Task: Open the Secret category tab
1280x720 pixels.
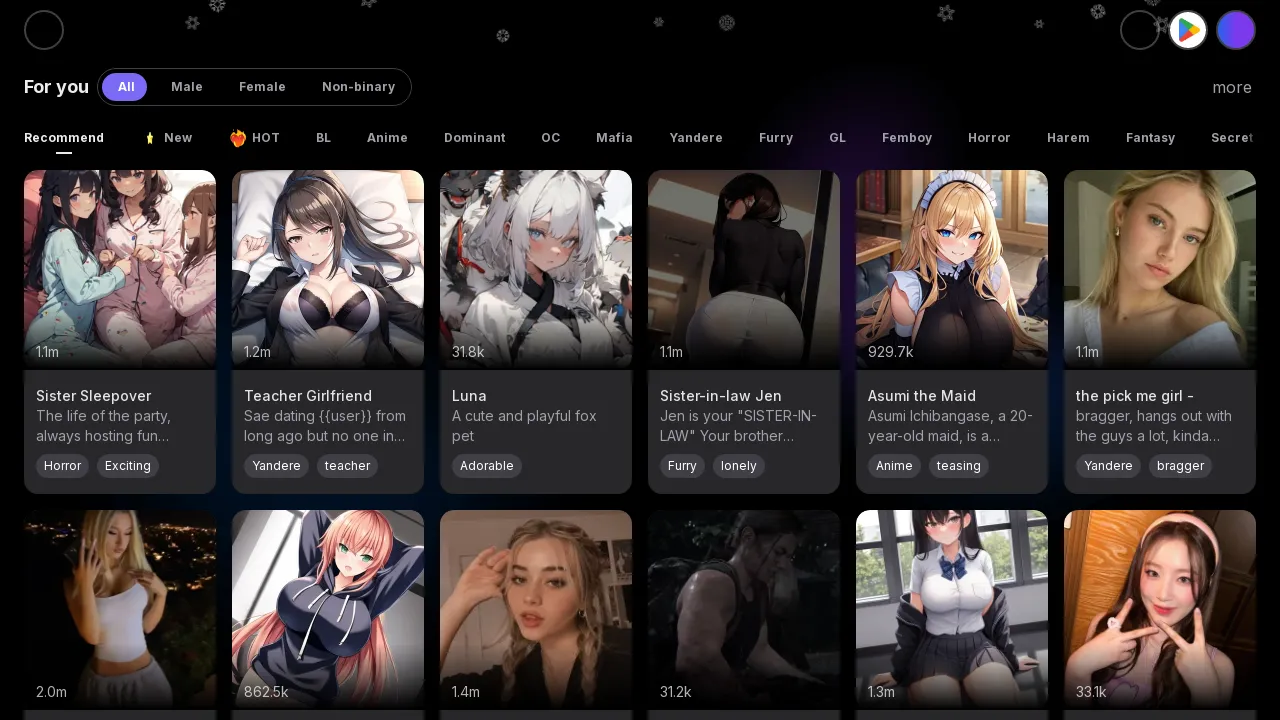Action: click(1232, 138)
